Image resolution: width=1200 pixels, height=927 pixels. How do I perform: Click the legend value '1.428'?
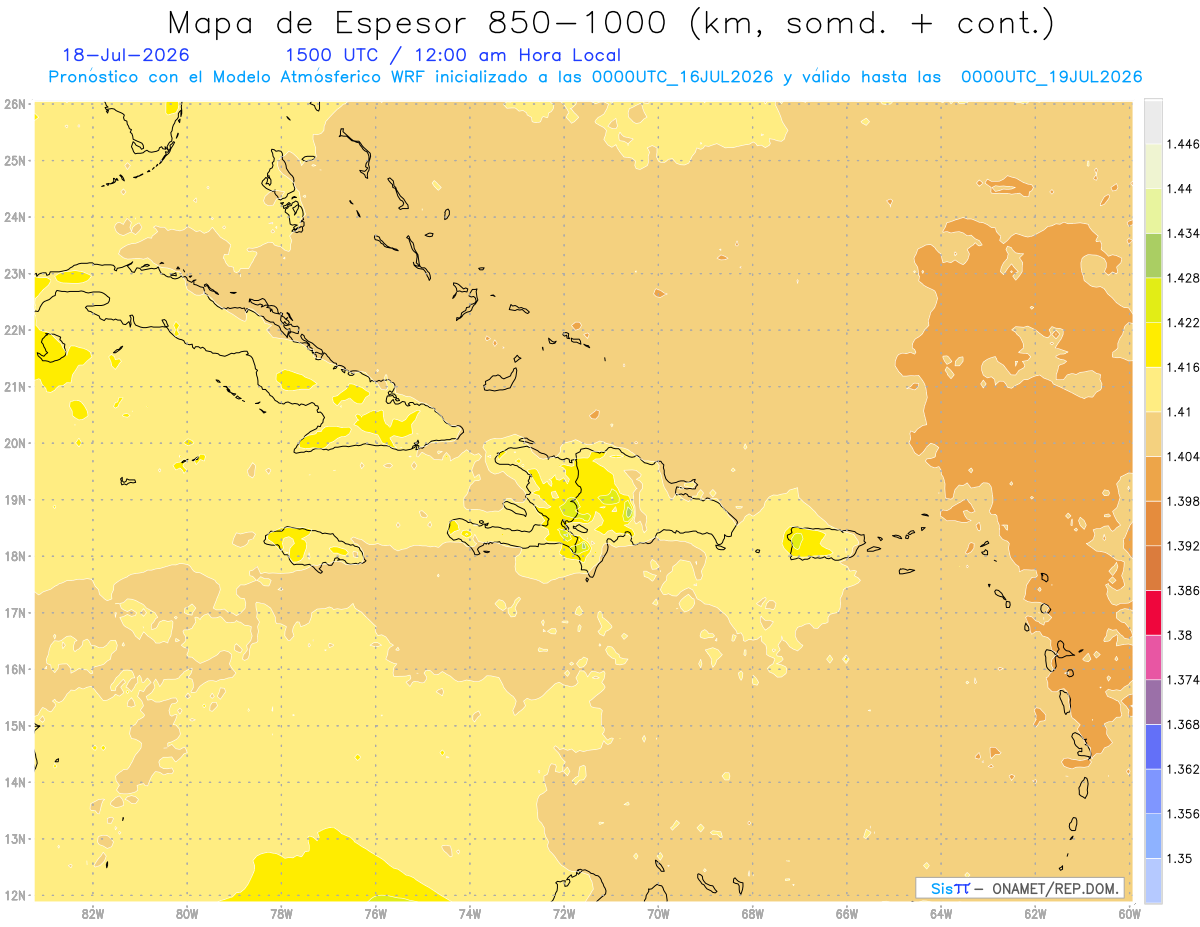coord(1183,278)
